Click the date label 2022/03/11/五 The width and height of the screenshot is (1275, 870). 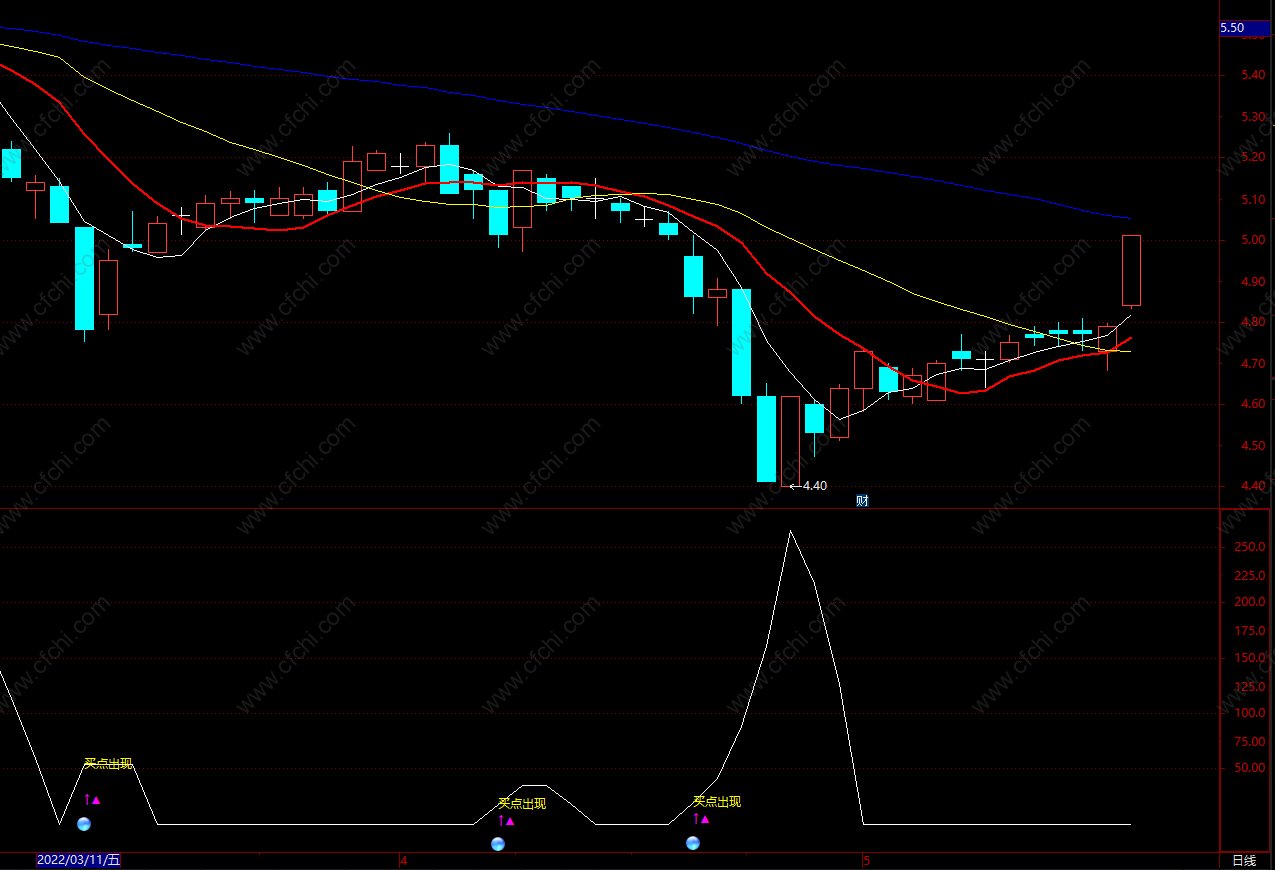(79, 860)
